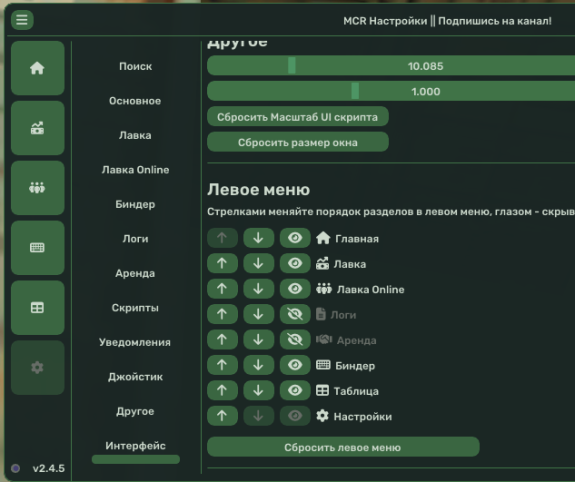The image size is (575, 482).
Task: Click the 10.085 slider bar
Action: [x=391, y=66]
